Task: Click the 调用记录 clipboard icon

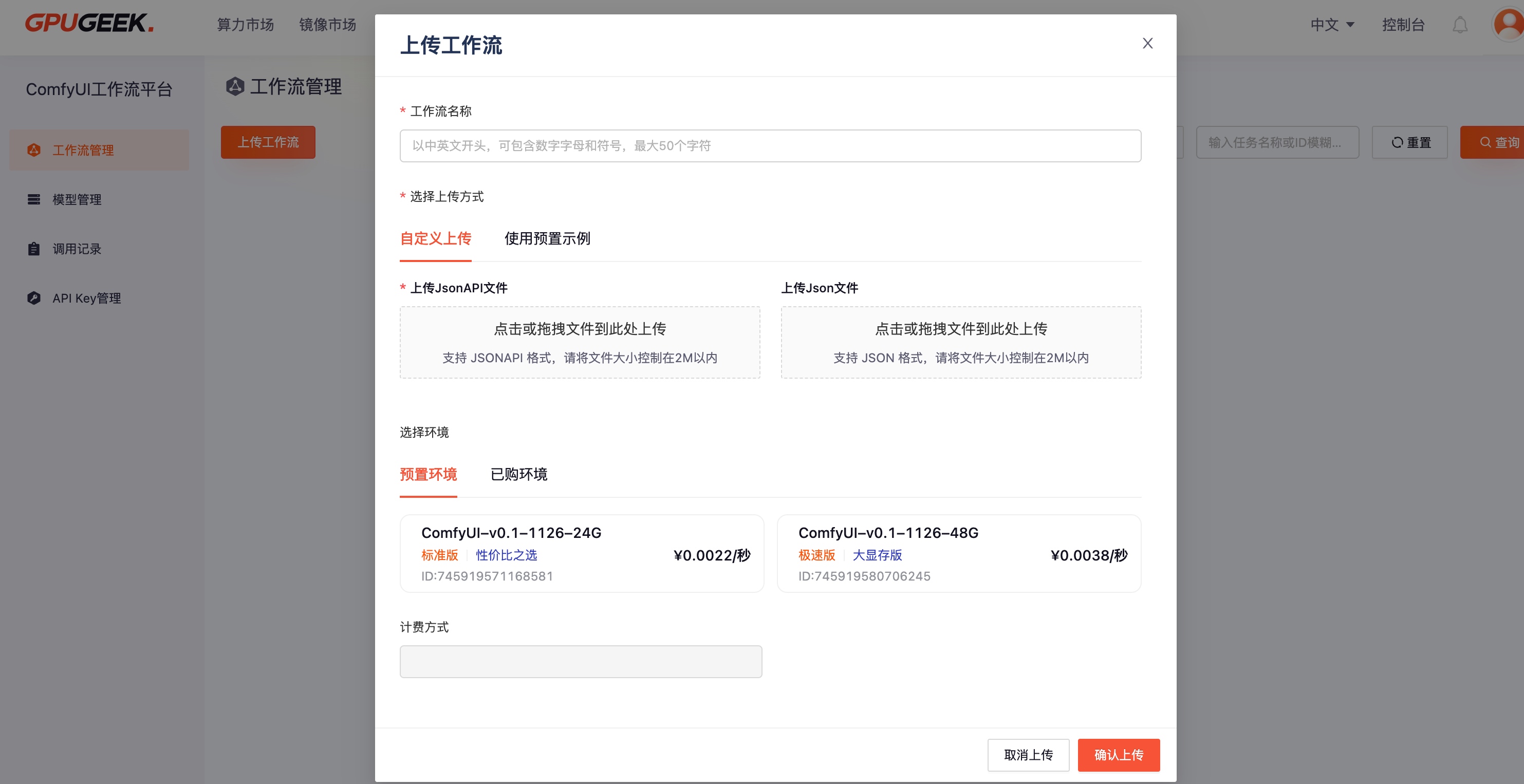Action: [34, 249]
